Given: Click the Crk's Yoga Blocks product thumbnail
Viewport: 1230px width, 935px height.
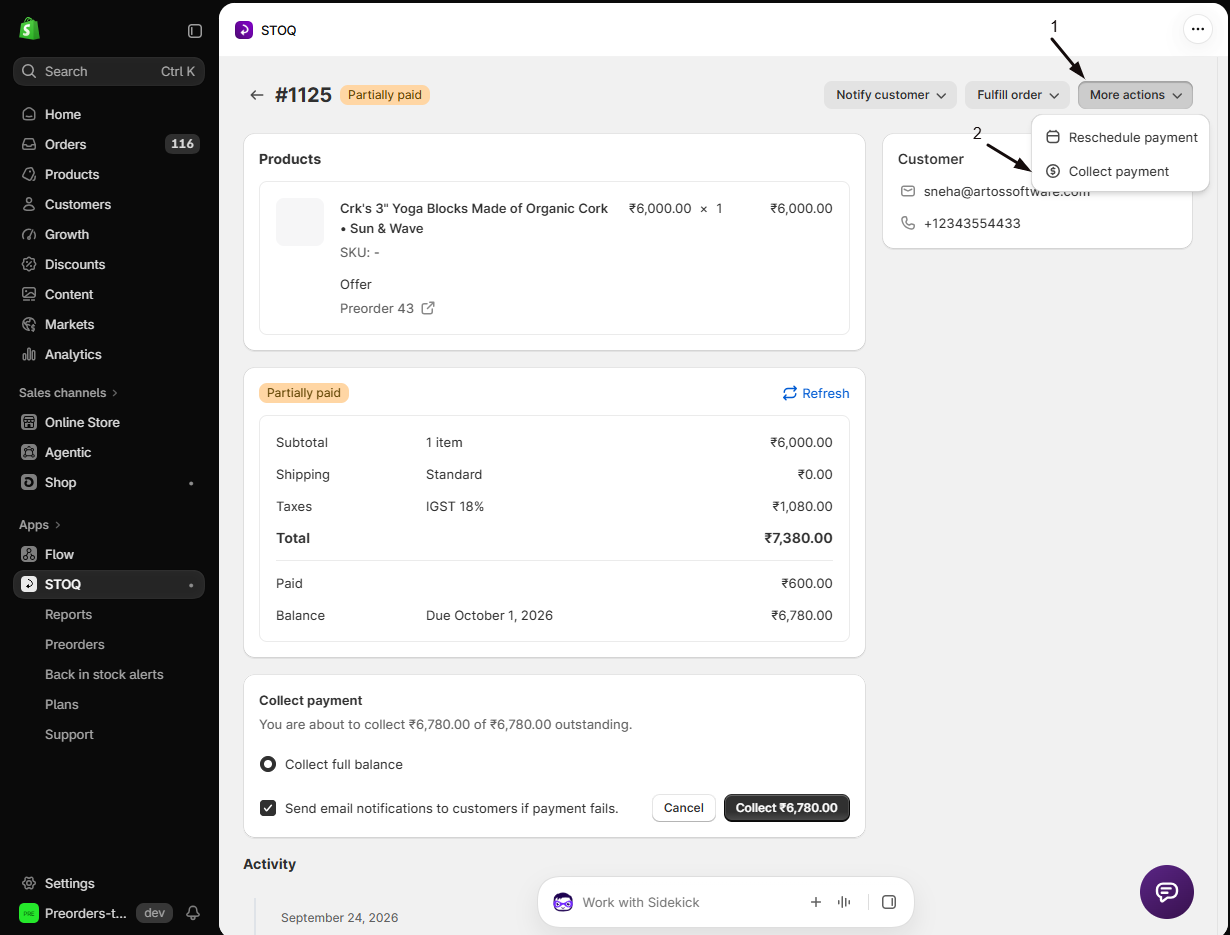Looking at the screenshot, I should pos(300,222).
